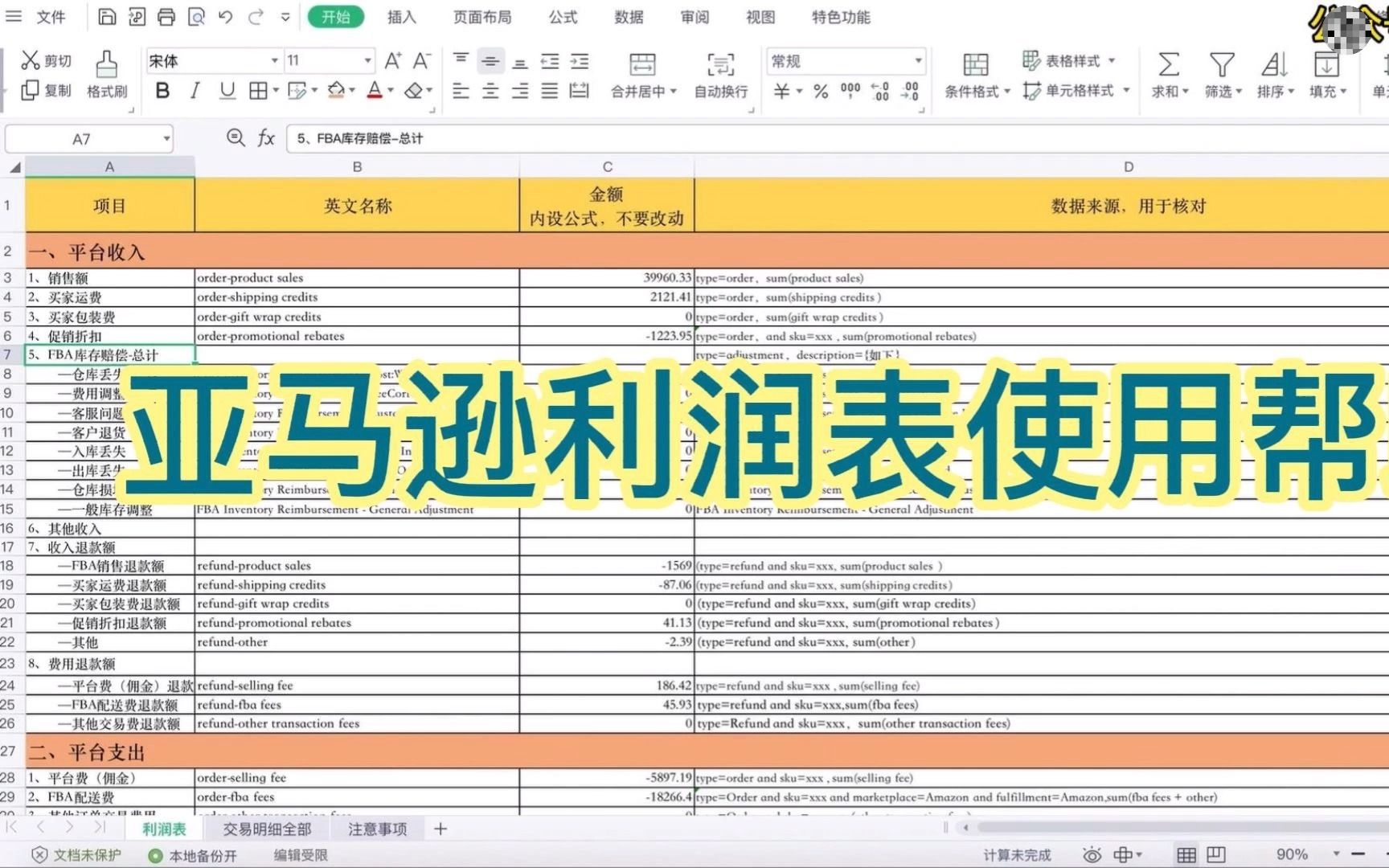Click the increase decimal places icon
The image size is (1389, 868).
pos(880,91)
